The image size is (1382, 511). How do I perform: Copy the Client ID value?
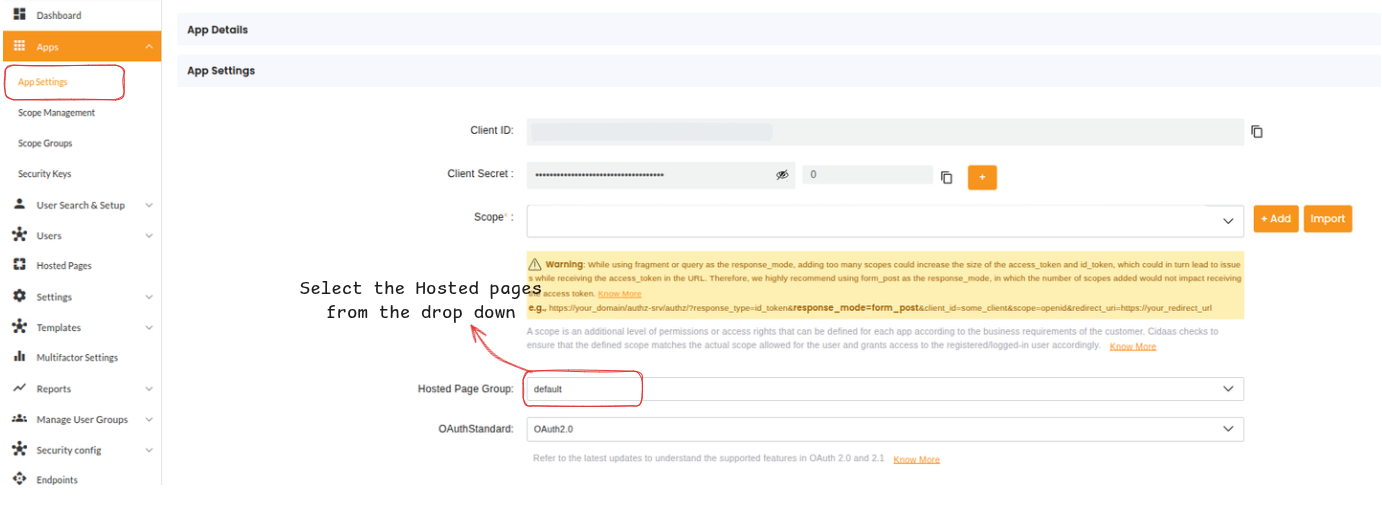(x=1257, y=131)
